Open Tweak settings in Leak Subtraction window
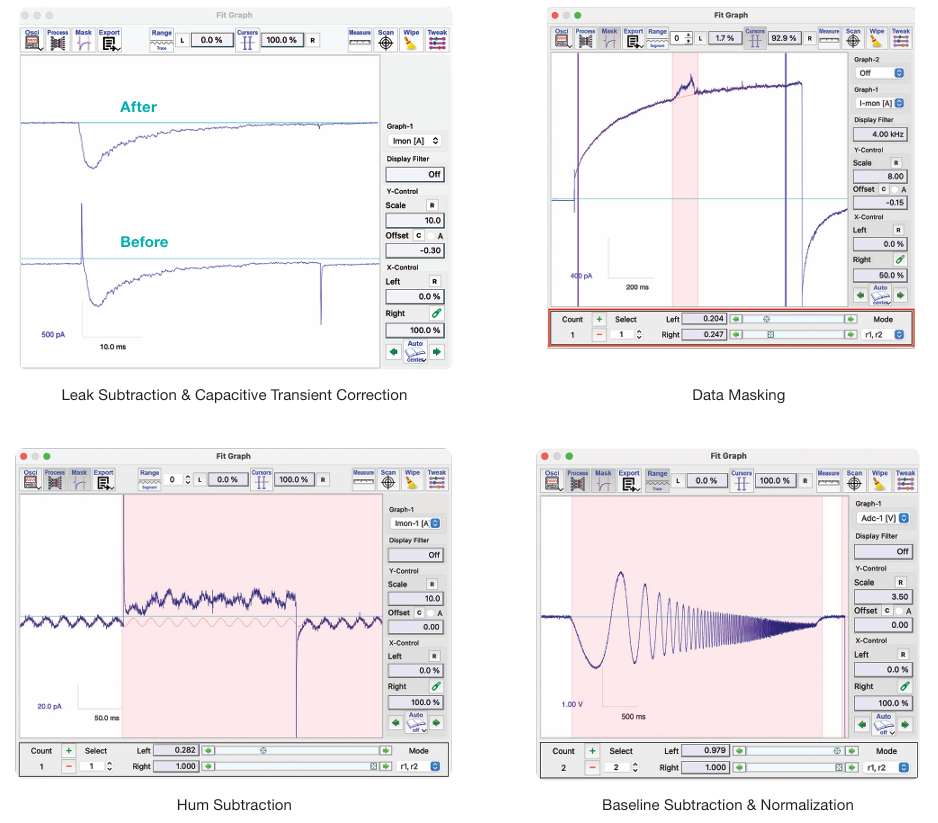This screenshot has height=823, width=938. pos(437,39)
